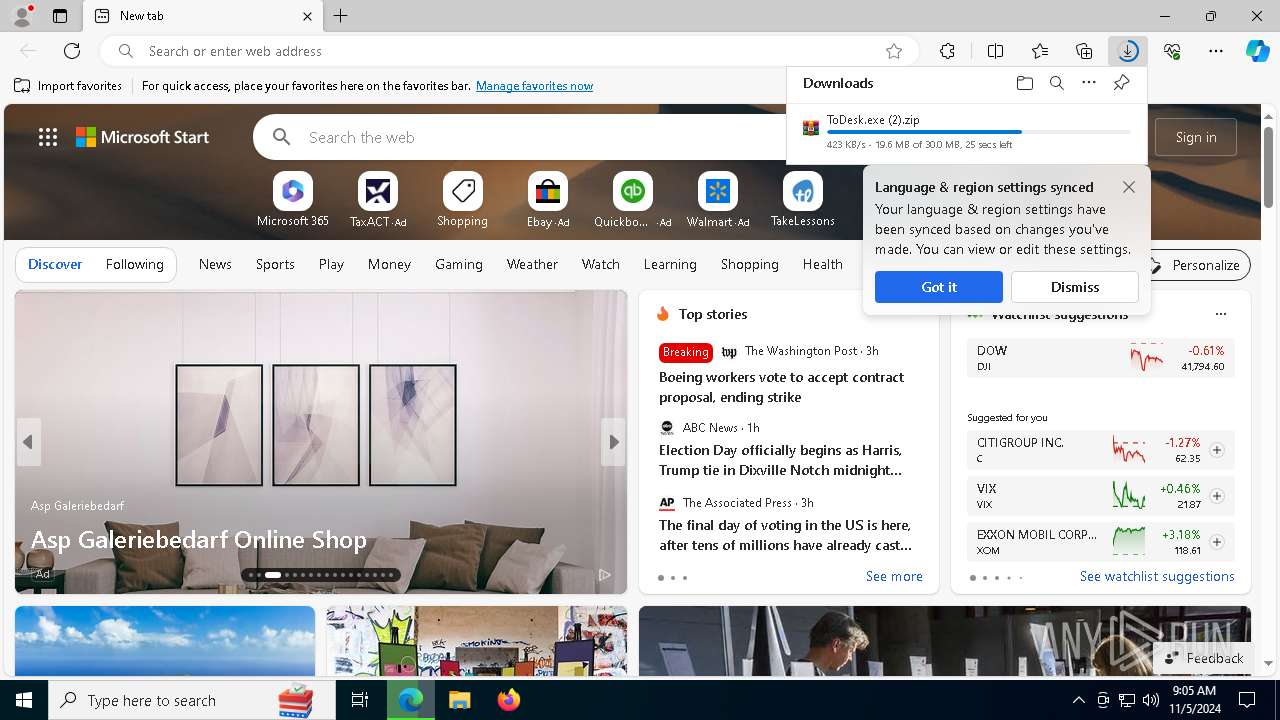This screenshot has width=1280, height=720.
Task: Click the Feedback button
Action: pyautogui.click(x=1204, y=658)
